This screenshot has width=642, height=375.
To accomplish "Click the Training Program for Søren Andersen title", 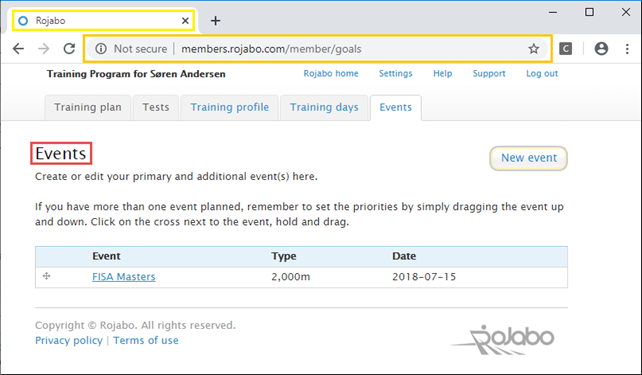I will click(136, 74).
